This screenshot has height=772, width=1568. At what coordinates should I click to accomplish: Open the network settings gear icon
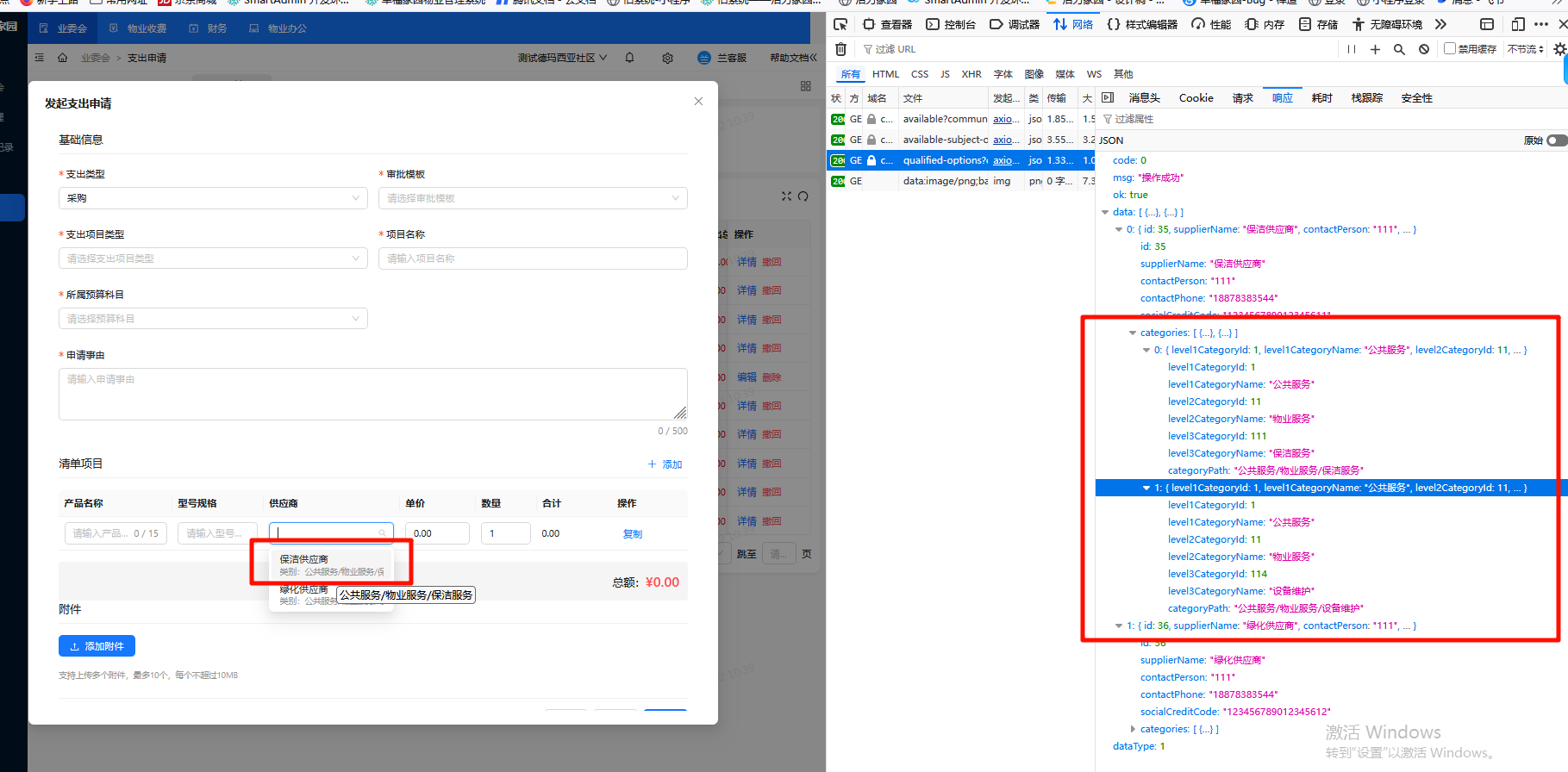point(1559,49)
